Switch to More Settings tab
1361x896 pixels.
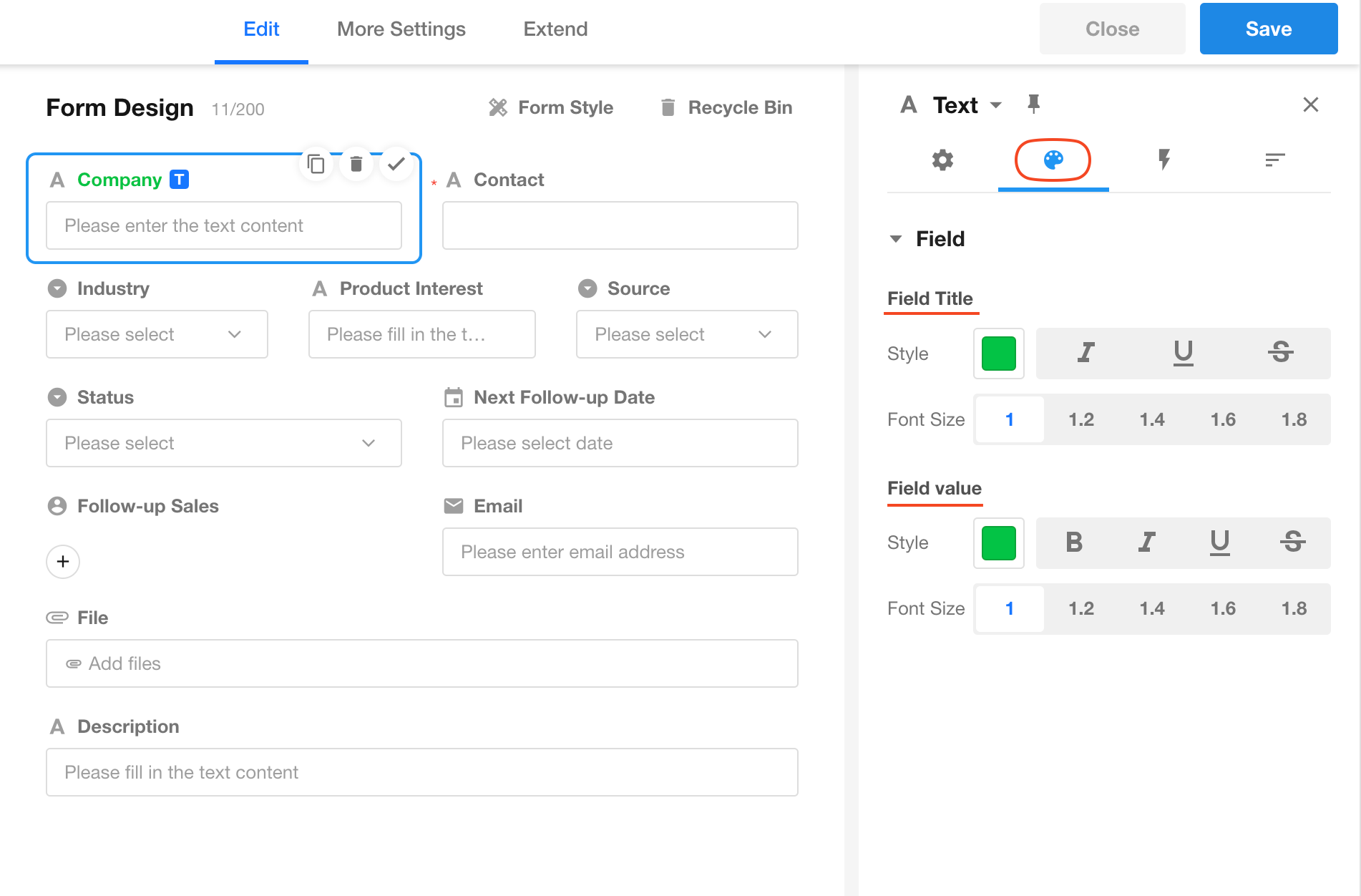point(401,29)
